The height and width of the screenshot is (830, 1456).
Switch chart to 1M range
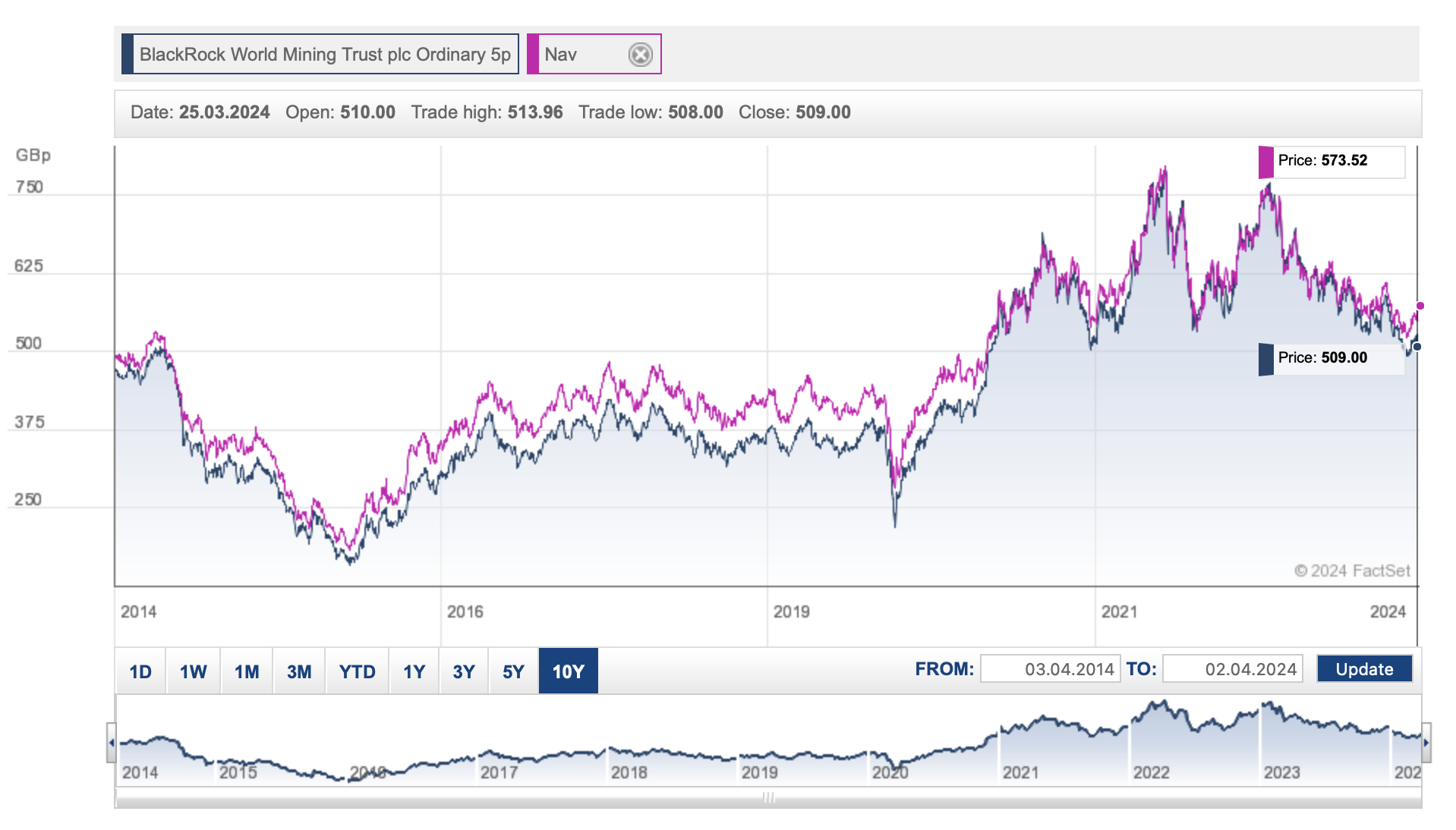(247, 671)
